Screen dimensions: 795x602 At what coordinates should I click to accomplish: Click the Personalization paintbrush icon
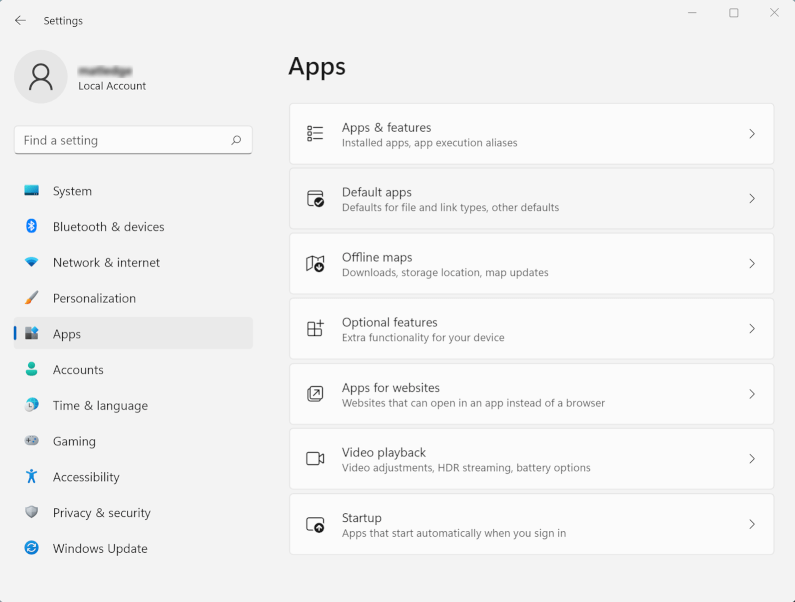(31, 298)
